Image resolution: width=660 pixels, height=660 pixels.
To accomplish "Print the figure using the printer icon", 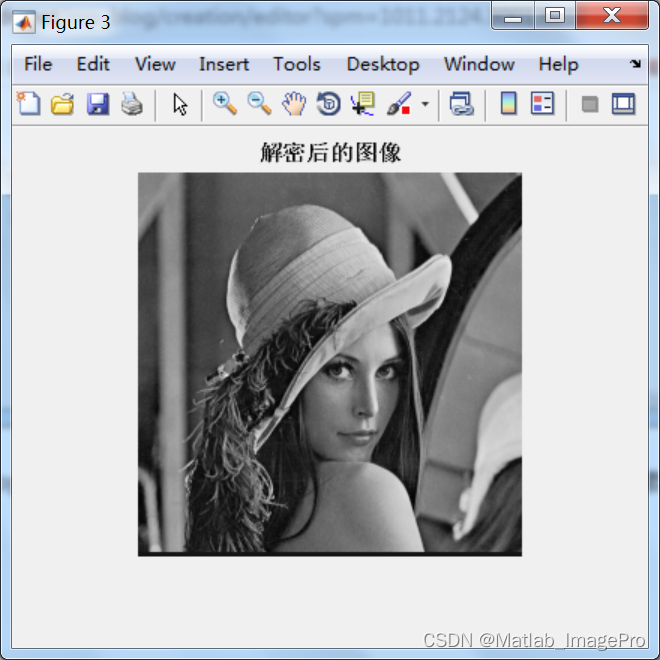I will click(x=132, y=104).
